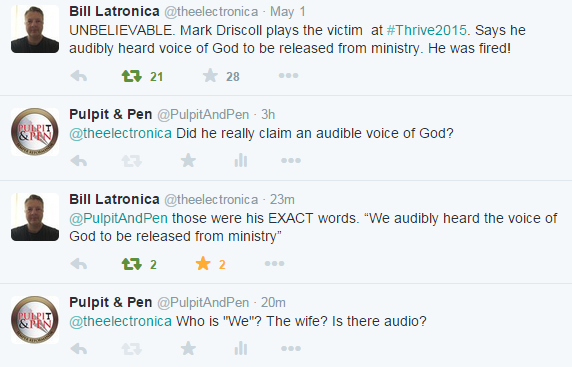
Task: Toggle retweet on tweet with 21 retweets
Action: coord(132,76)
